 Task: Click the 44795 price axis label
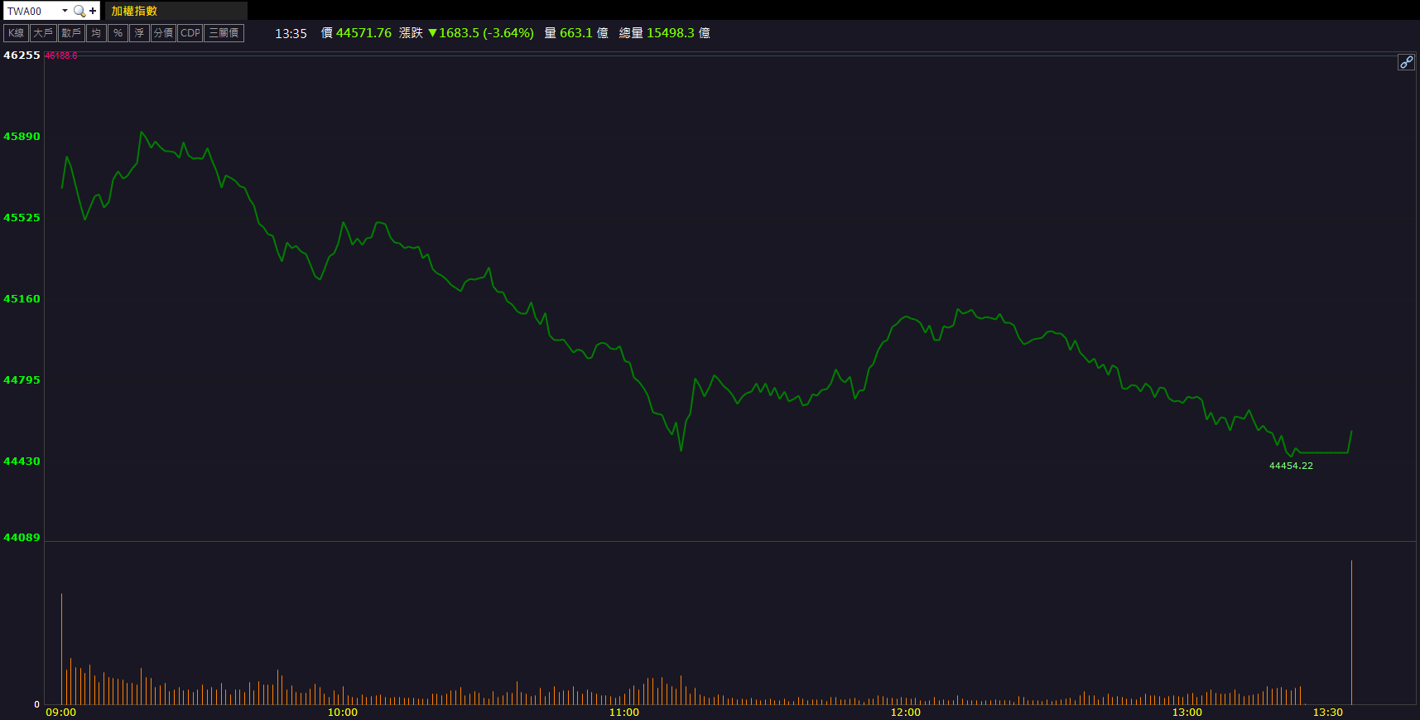(x=22, y=379)
